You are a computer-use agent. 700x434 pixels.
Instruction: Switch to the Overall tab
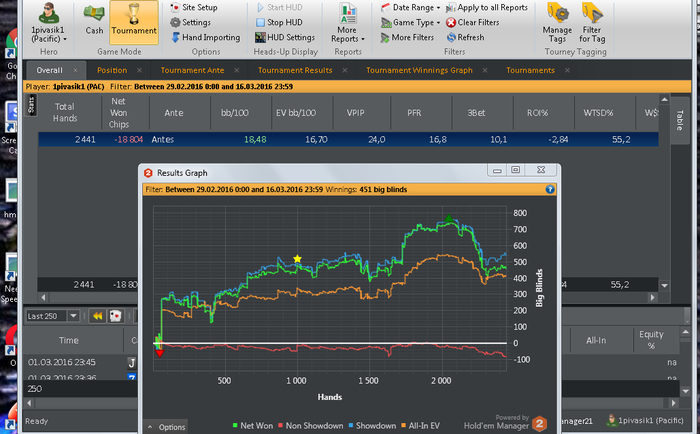point(50,70)
